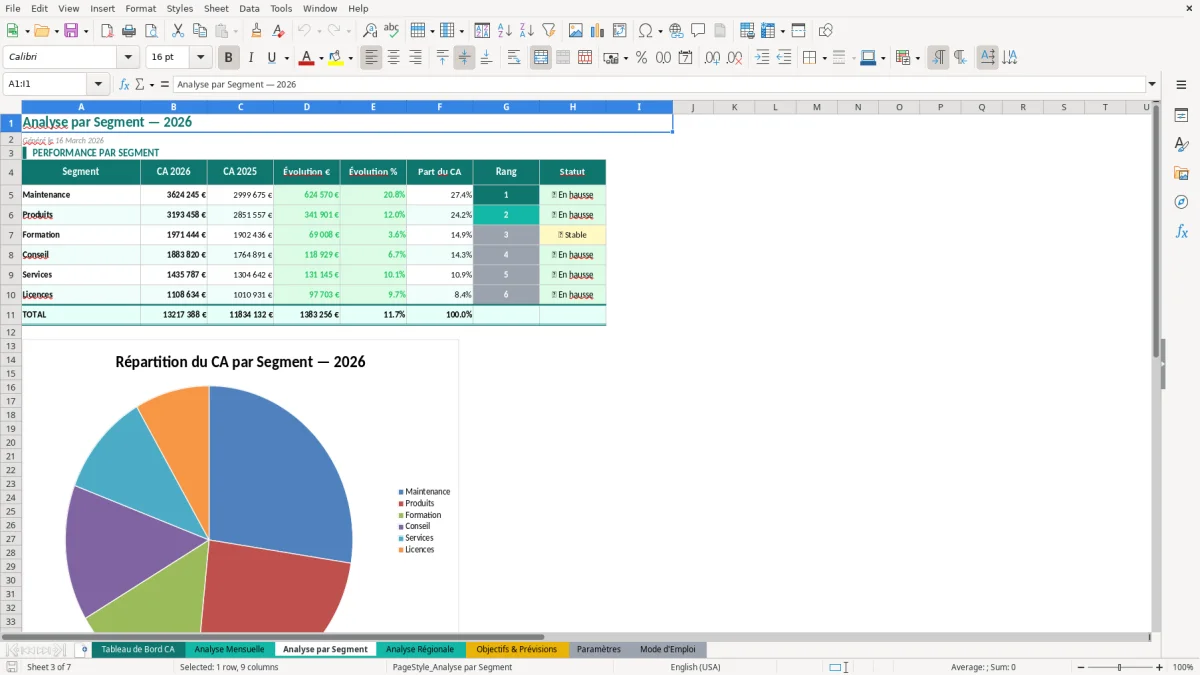Open Print Preview from the toolbar

pyautogui.click(x=151, y=31)
